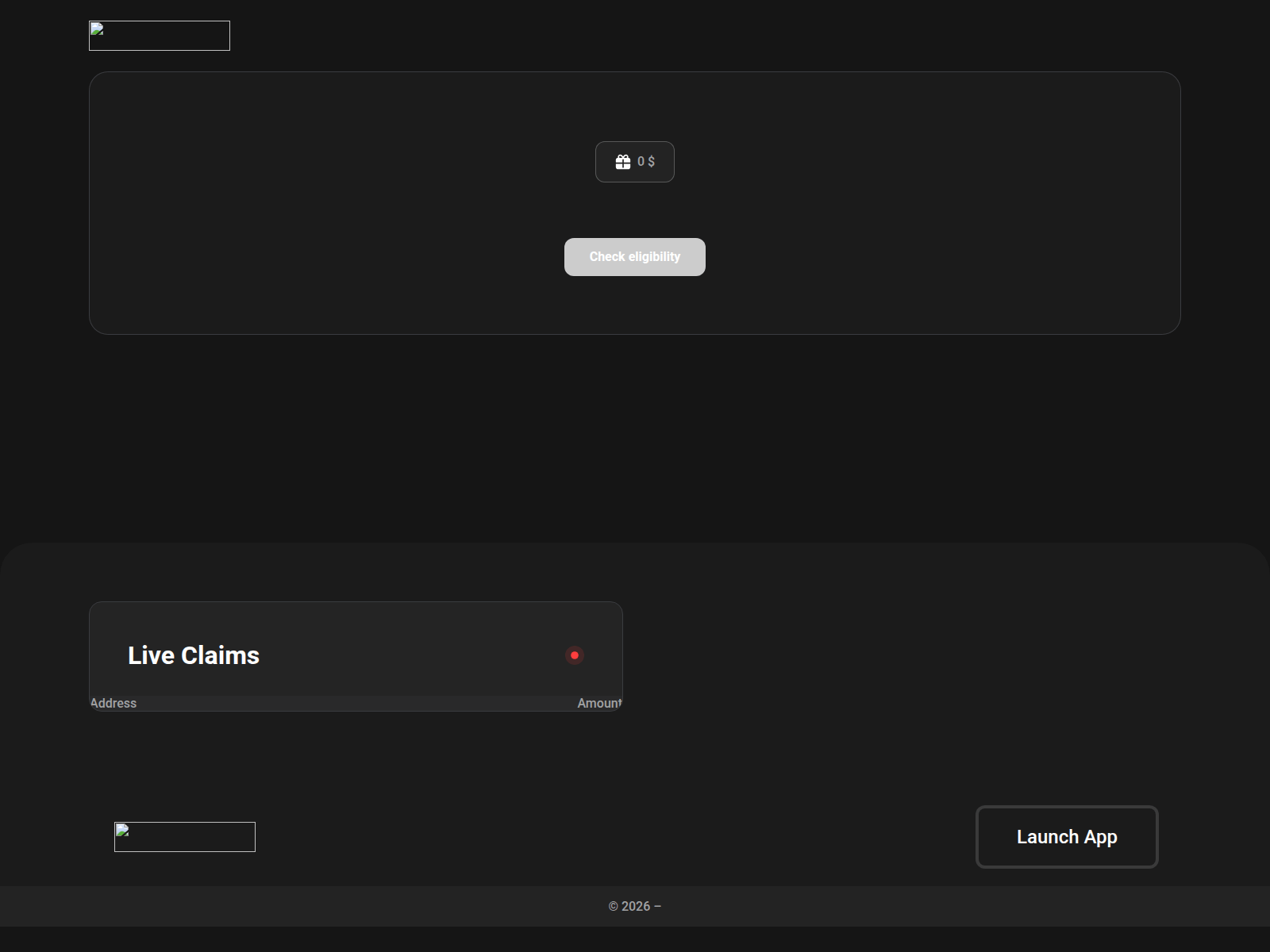Click the header logo image

160,36
